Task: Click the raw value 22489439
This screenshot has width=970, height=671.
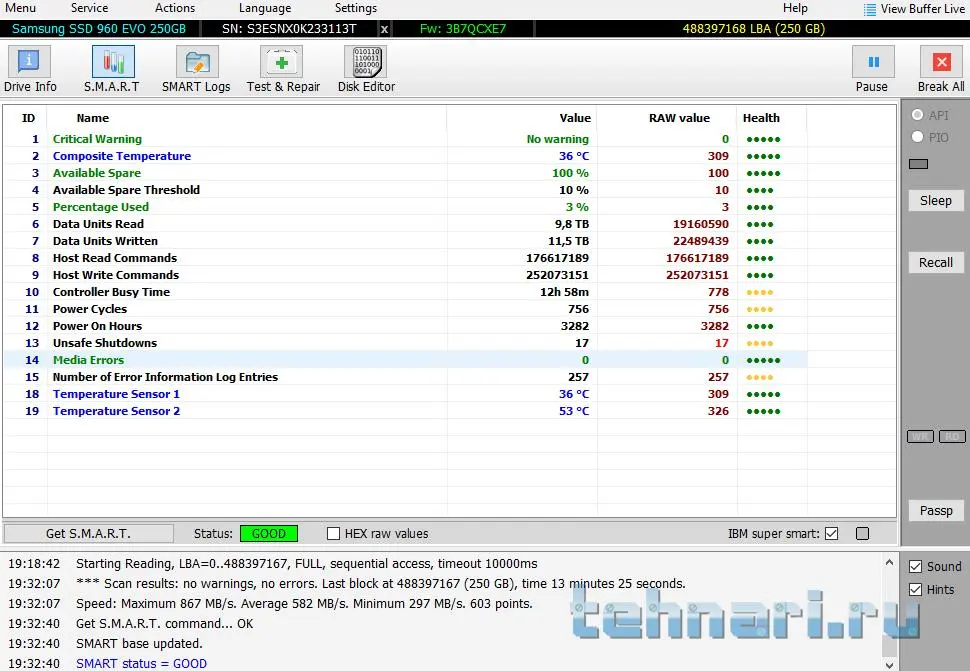Action: coord(701,241)
